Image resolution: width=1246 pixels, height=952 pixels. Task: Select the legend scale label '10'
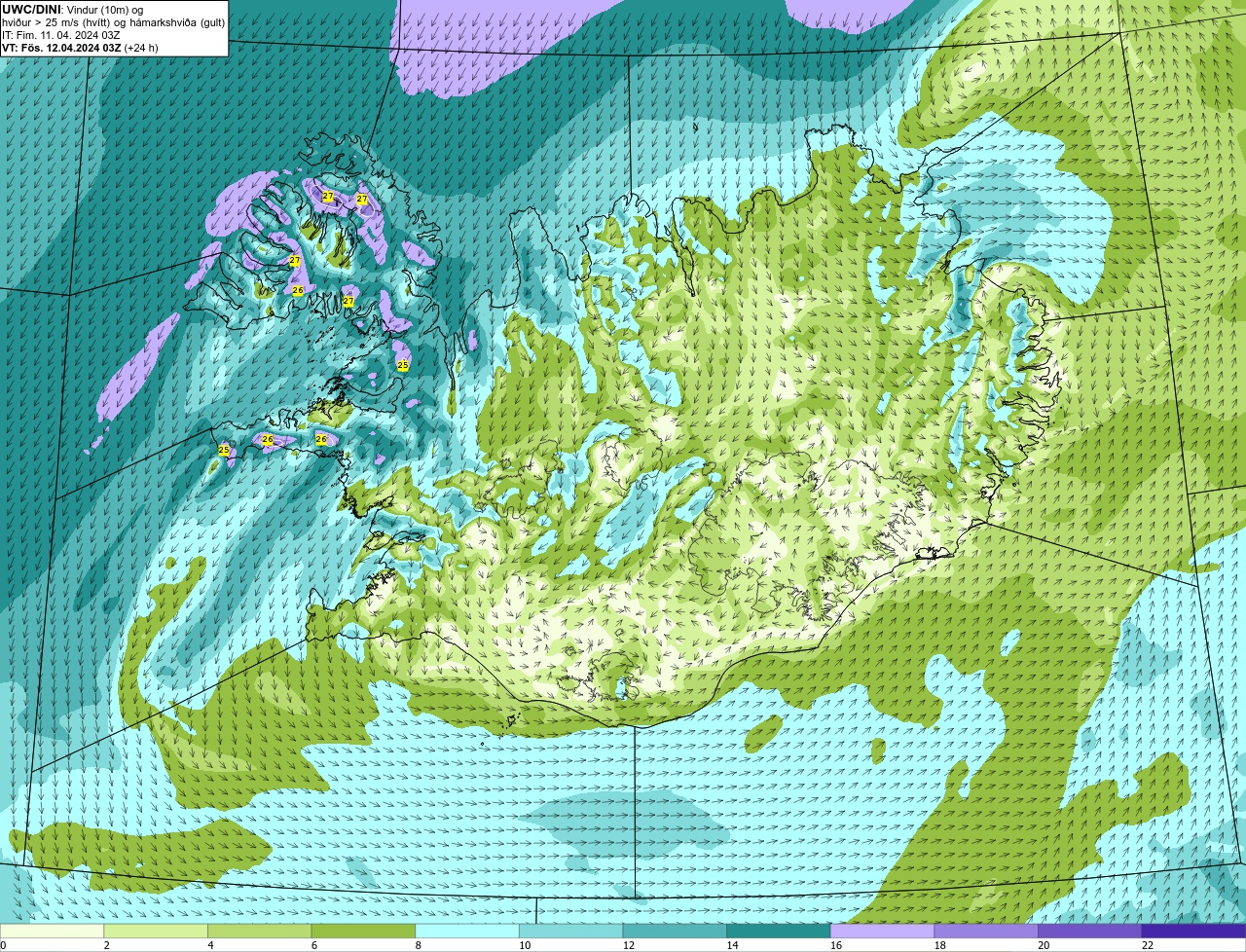click(525, 945)
